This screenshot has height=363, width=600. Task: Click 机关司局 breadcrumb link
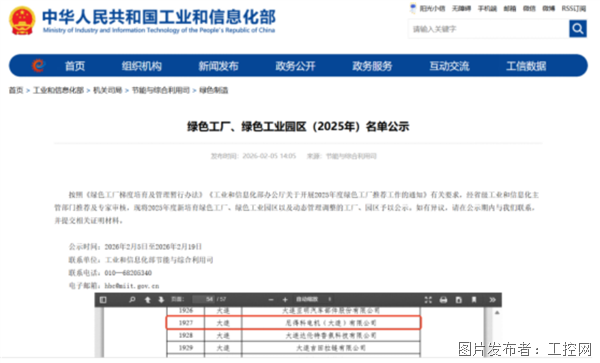[x=108, y=90]
